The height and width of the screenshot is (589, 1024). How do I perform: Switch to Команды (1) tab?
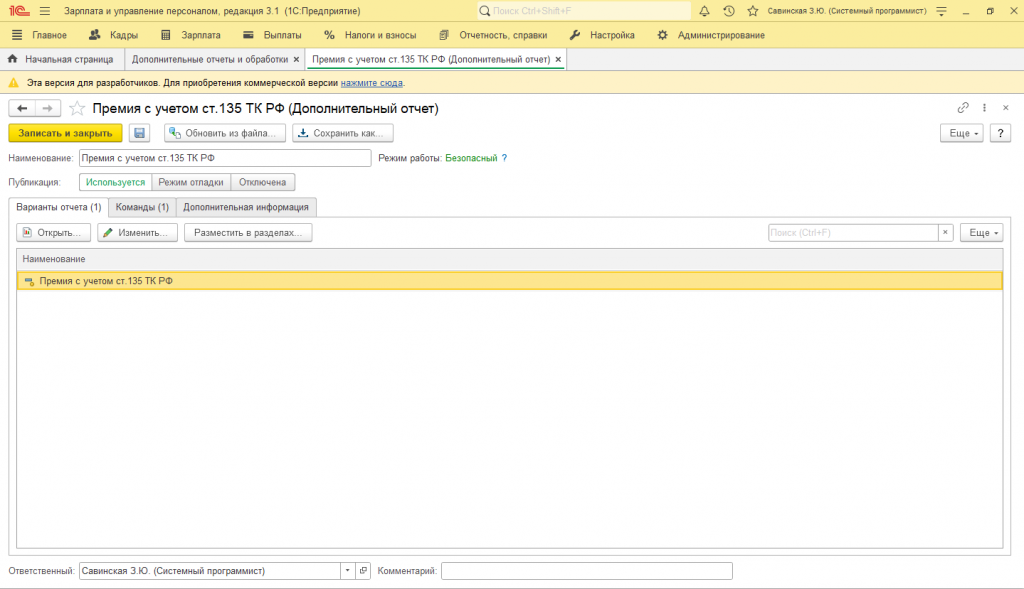point(142,207)
